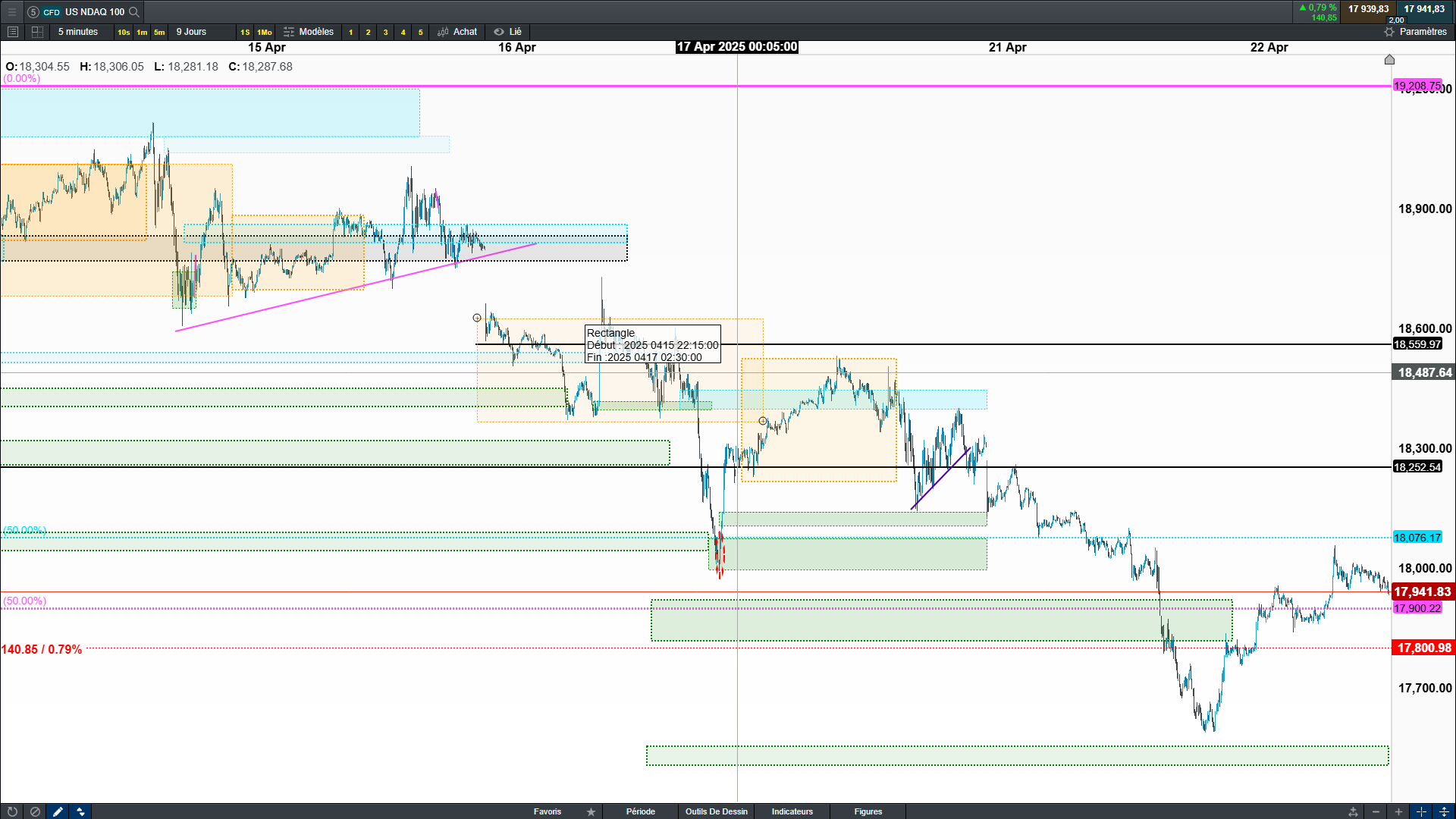
Task: Click the refresh chart icon
Action: coord(12,811)
